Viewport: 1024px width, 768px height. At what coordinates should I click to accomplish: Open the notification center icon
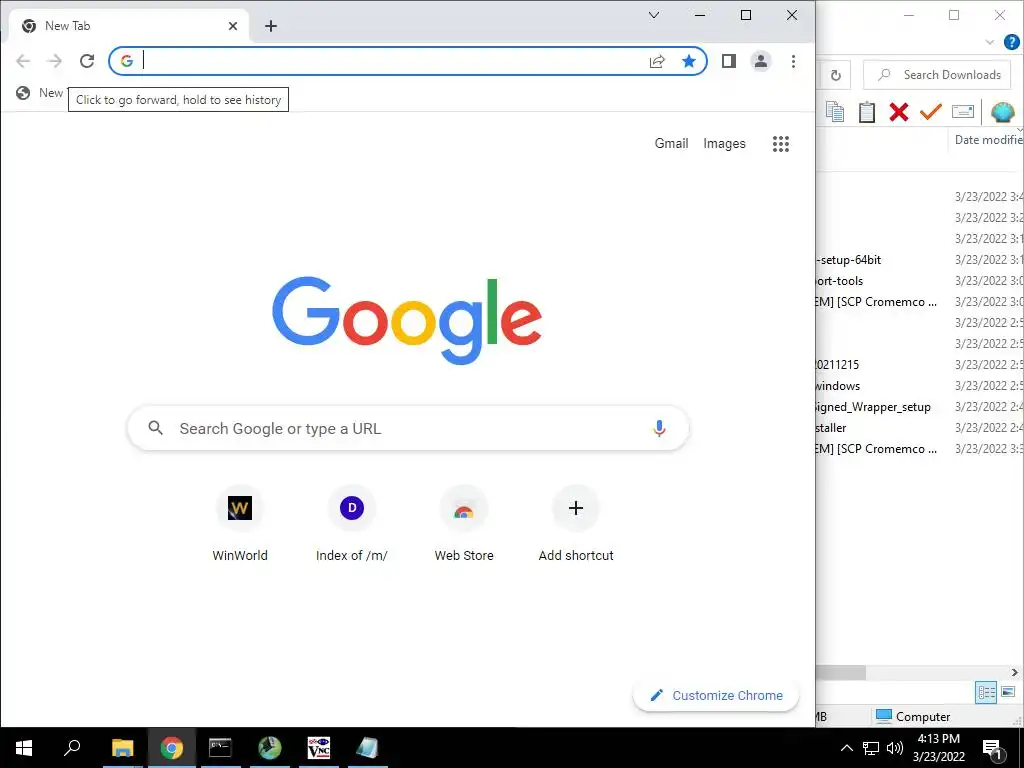(992, 749)
